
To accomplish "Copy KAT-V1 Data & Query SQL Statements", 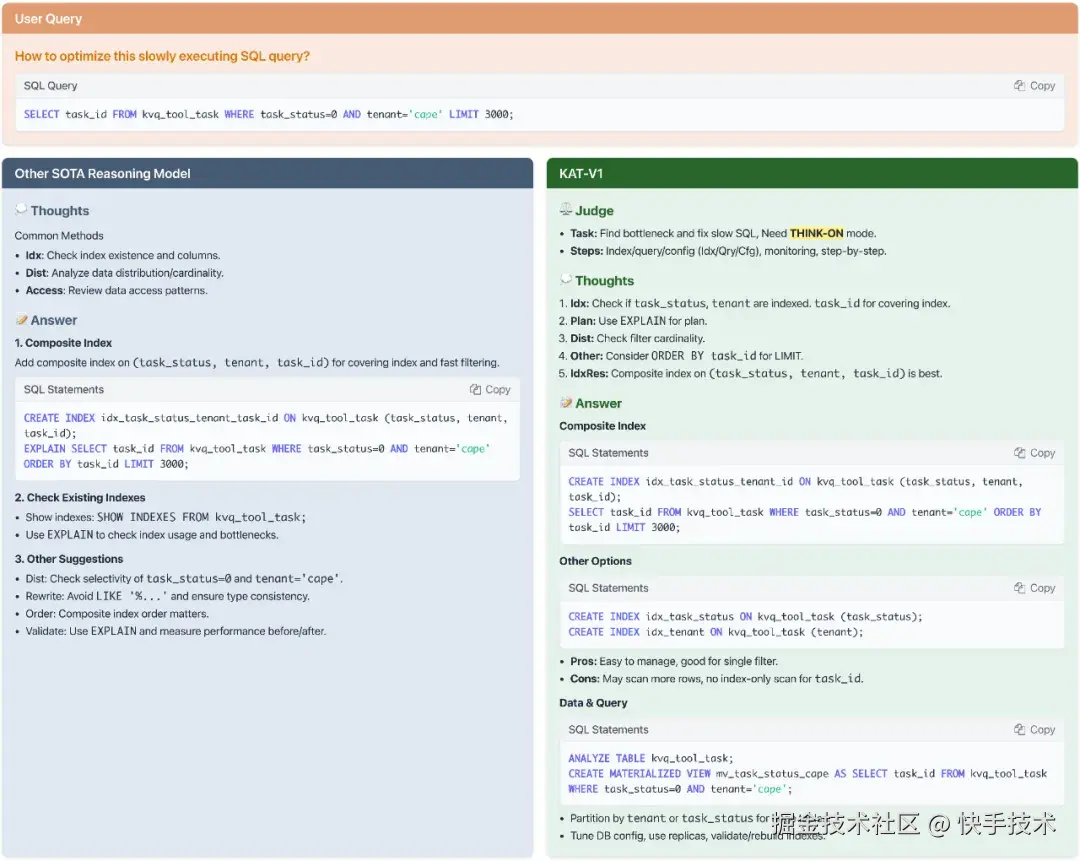I will click(x=1035, y=729).
